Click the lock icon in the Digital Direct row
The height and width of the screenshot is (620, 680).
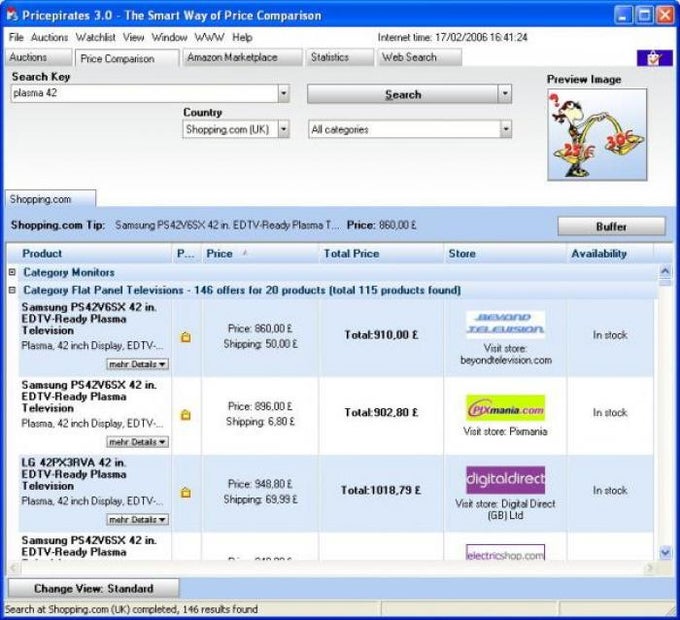[x=186, y=492]
